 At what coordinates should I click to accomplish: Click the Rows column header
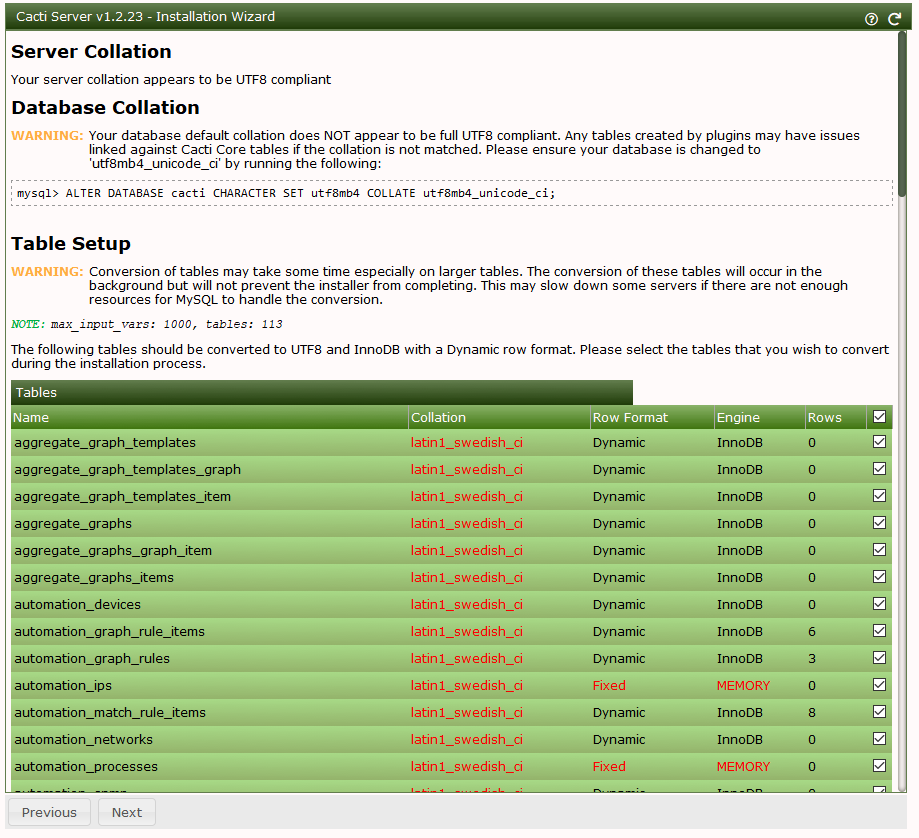pyautogui.click(x=836, y=417)
